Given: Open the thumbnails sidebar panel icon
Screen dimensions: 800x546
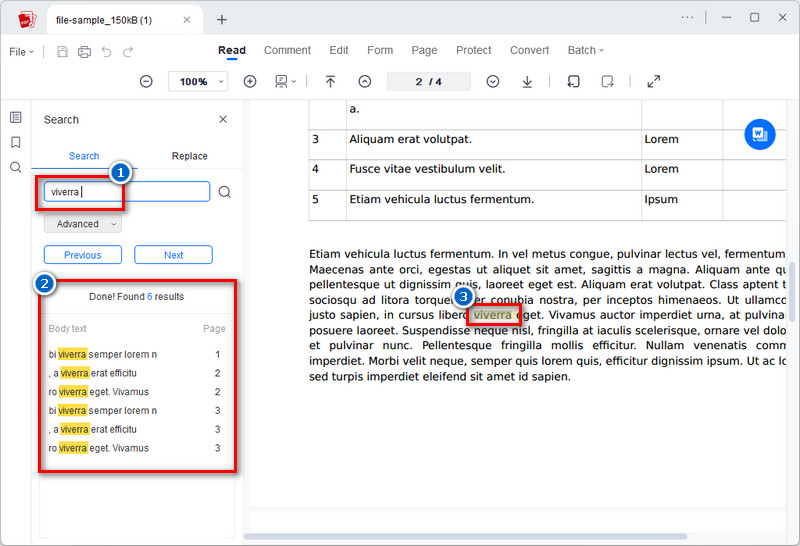Looking at the screenshot, I should pos(16,117).
